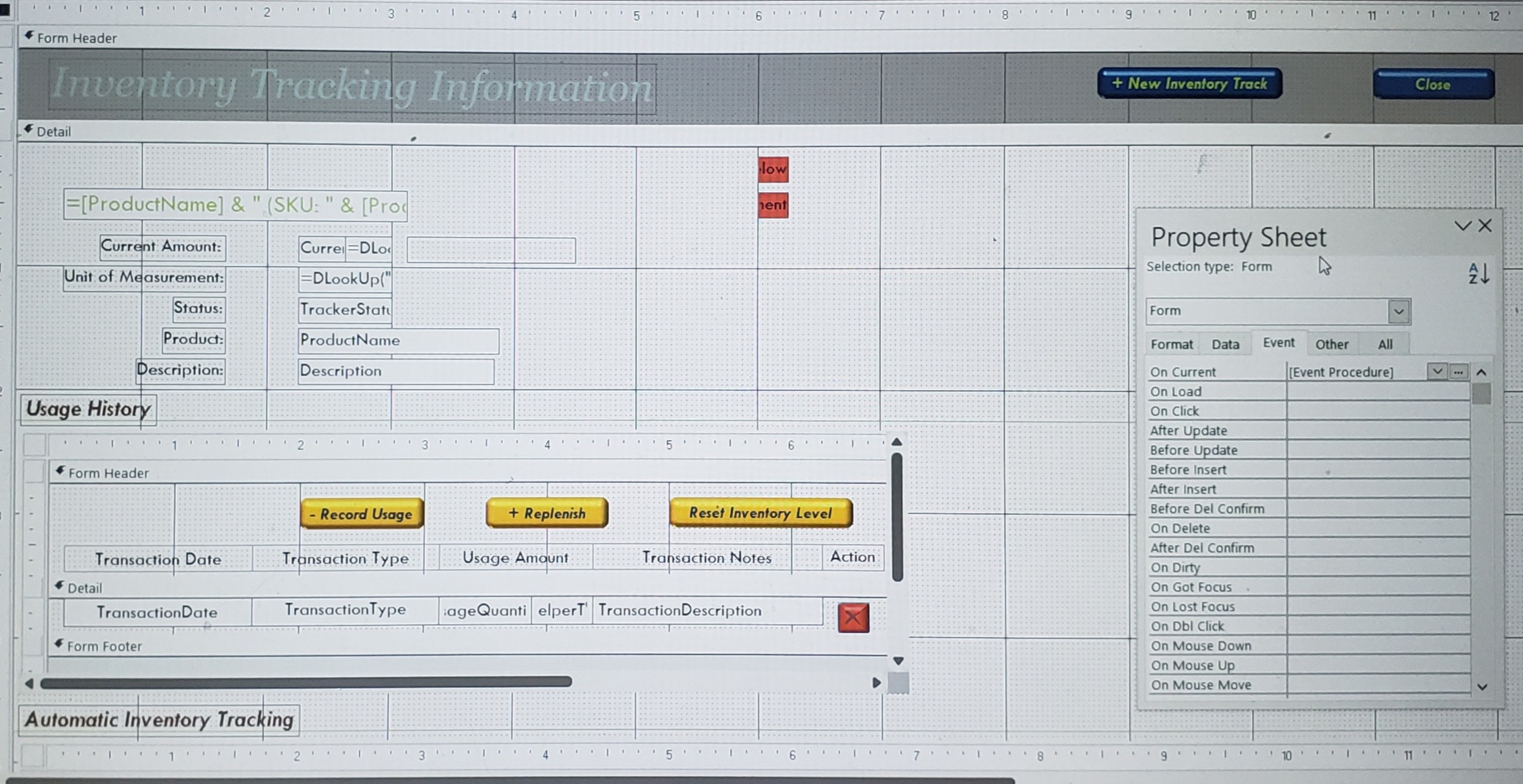Click the subform scroll up arrow

click(897, 442)
